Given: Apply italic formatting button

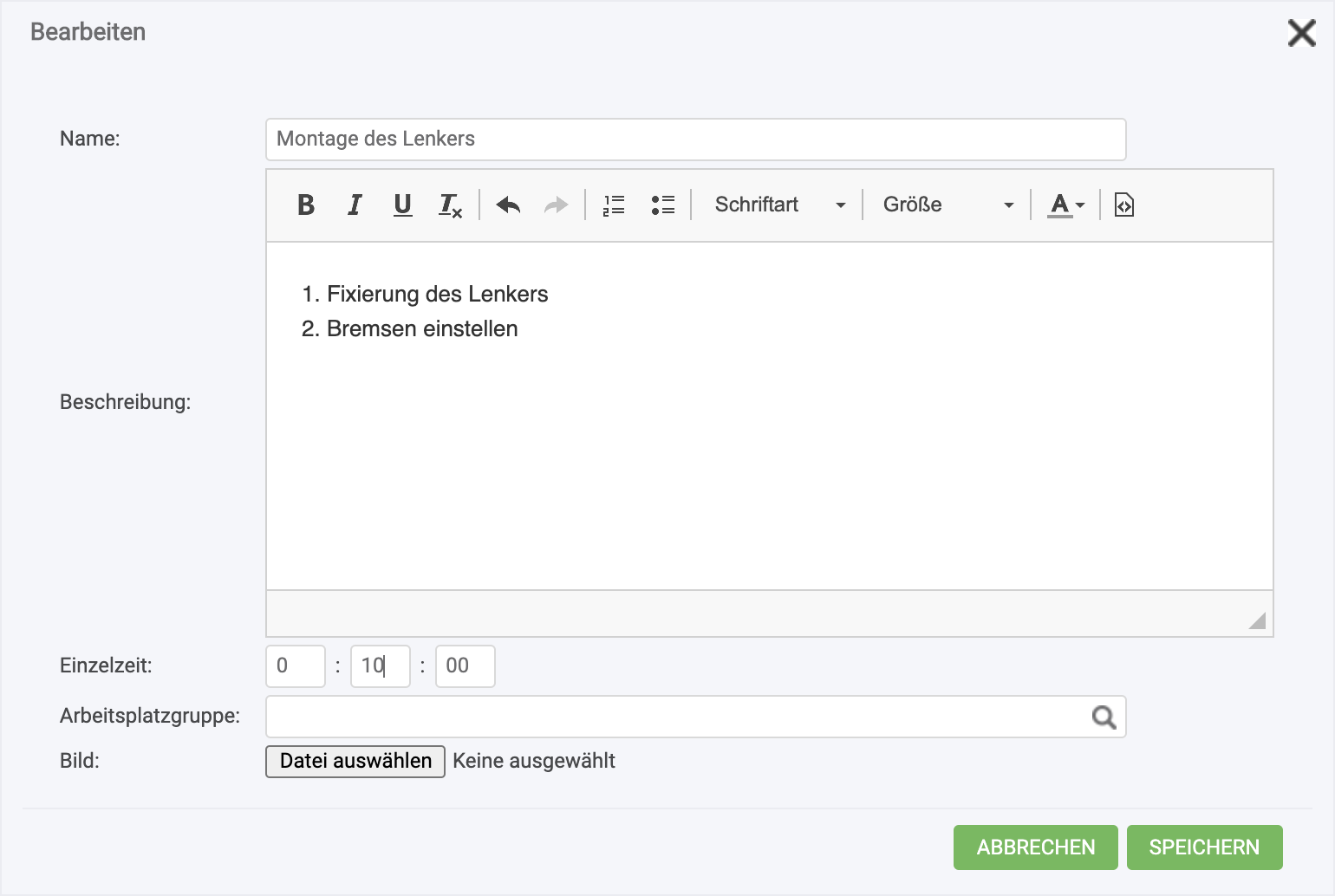Looking at the screenshot, I should pyautogui.click(x=355, y=205).
